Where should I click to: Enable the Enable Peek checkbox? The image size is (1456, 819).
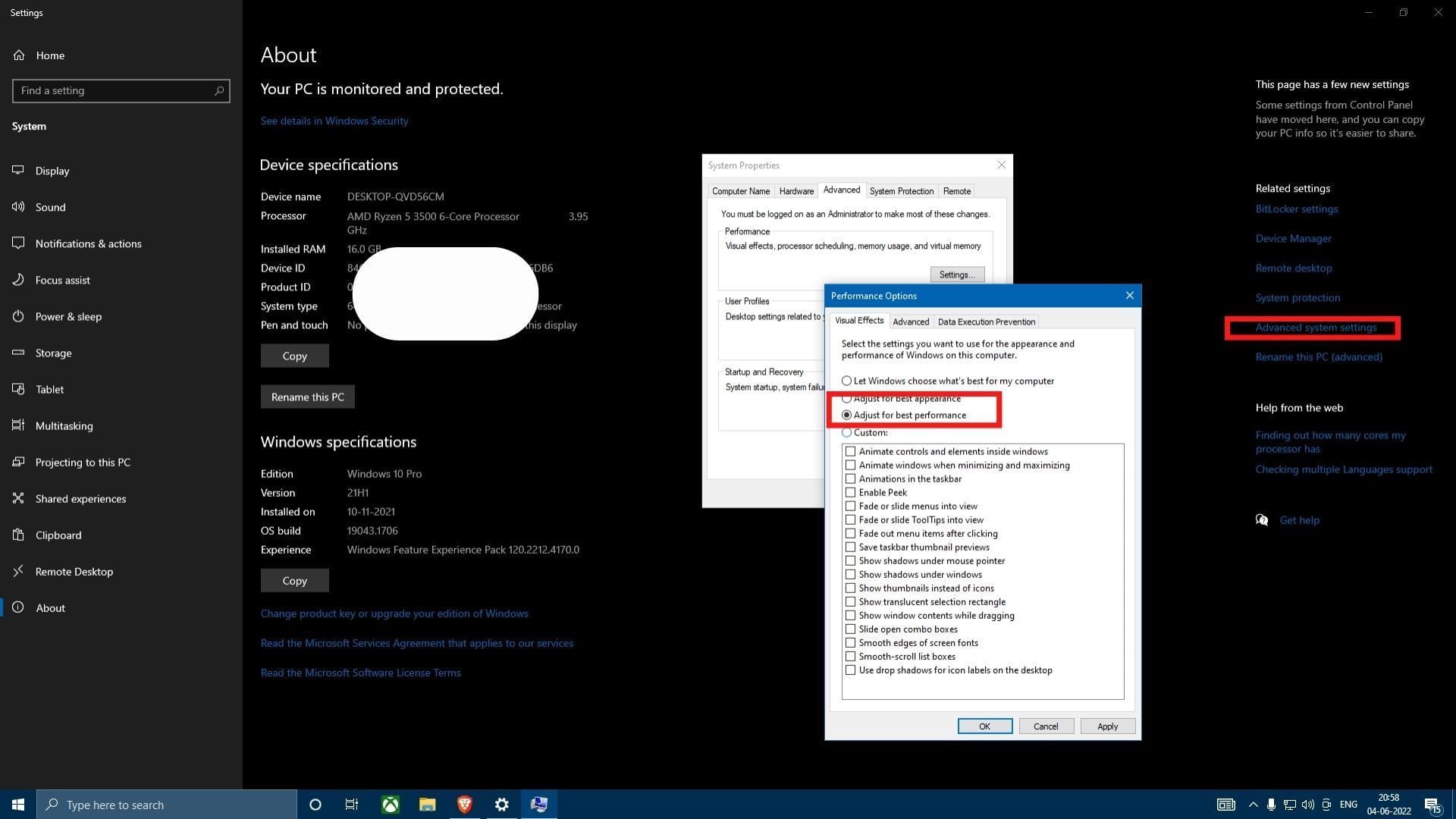coord(850,492)
